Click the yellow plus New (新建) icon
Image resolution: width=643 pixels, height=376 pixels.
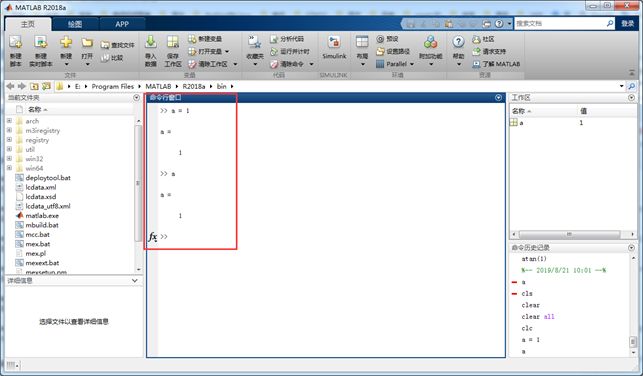66,42
